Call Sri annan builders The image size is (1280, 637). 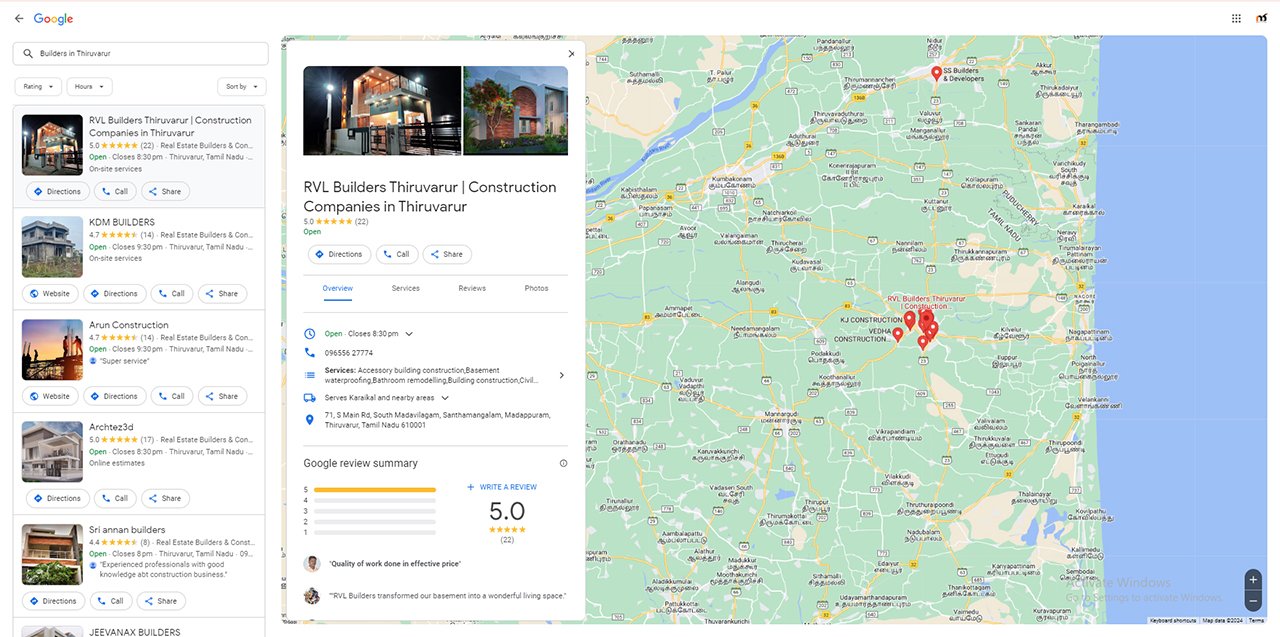click(111, 601)
